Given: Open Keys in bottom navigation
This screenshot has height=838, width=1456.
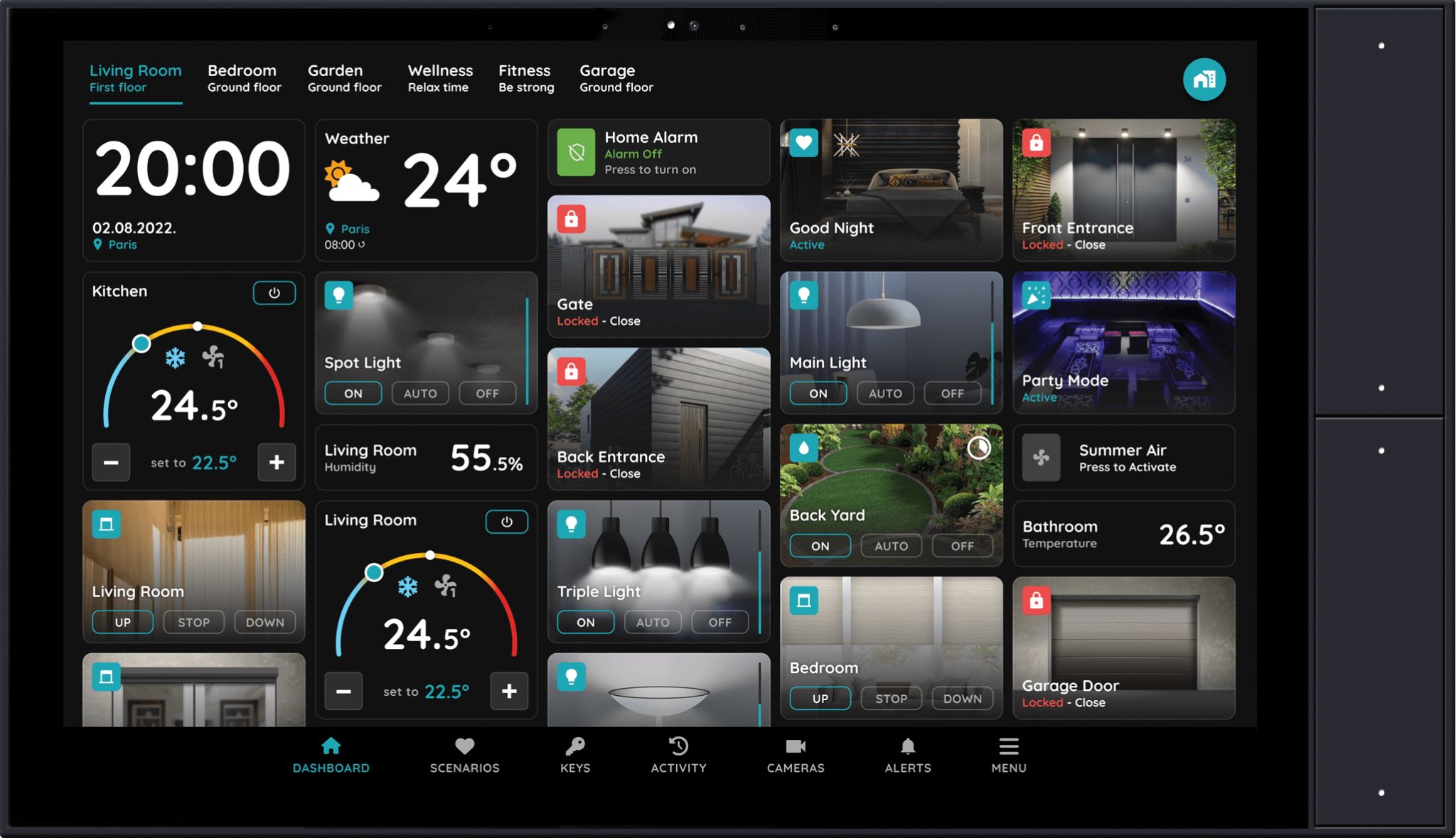Looking at the screenshot, I should [575, 756].
